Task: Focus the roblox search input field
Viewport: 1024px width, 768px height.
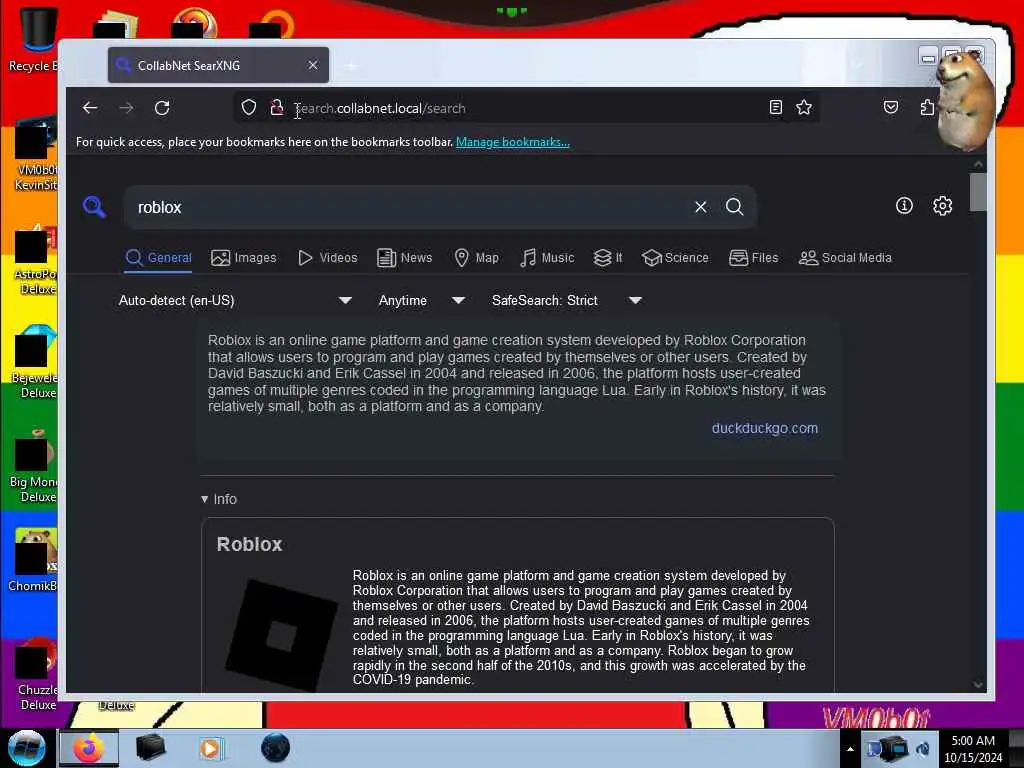Action: [x=411, y=207]
